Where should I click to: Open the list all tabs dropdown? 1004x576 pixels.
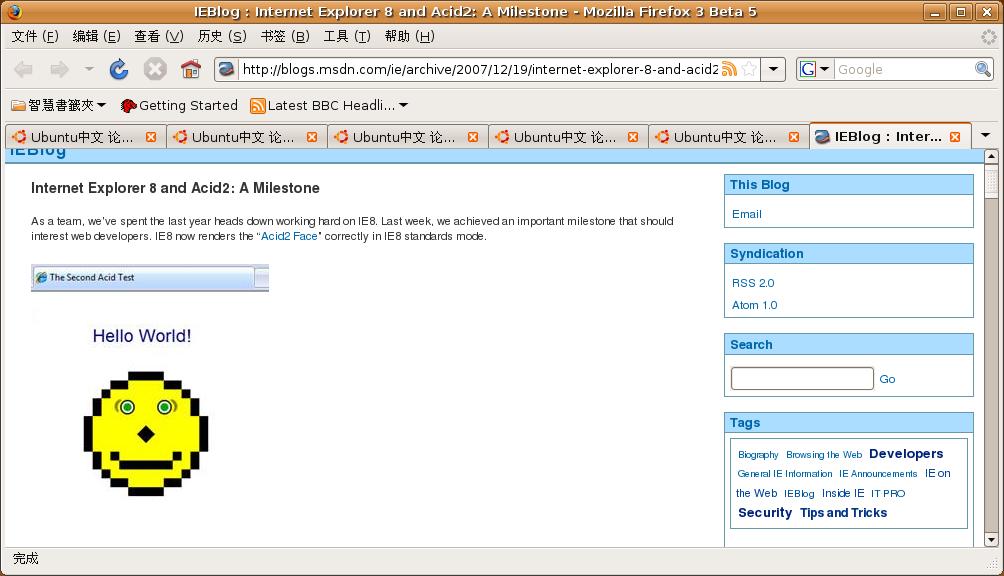(x=985, y=136)
